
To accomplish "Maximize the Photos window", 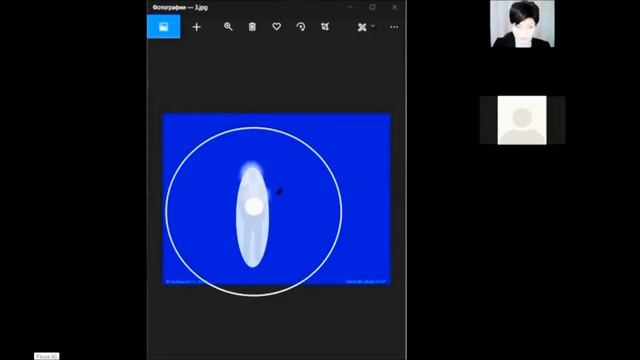I will click(372, 7).
